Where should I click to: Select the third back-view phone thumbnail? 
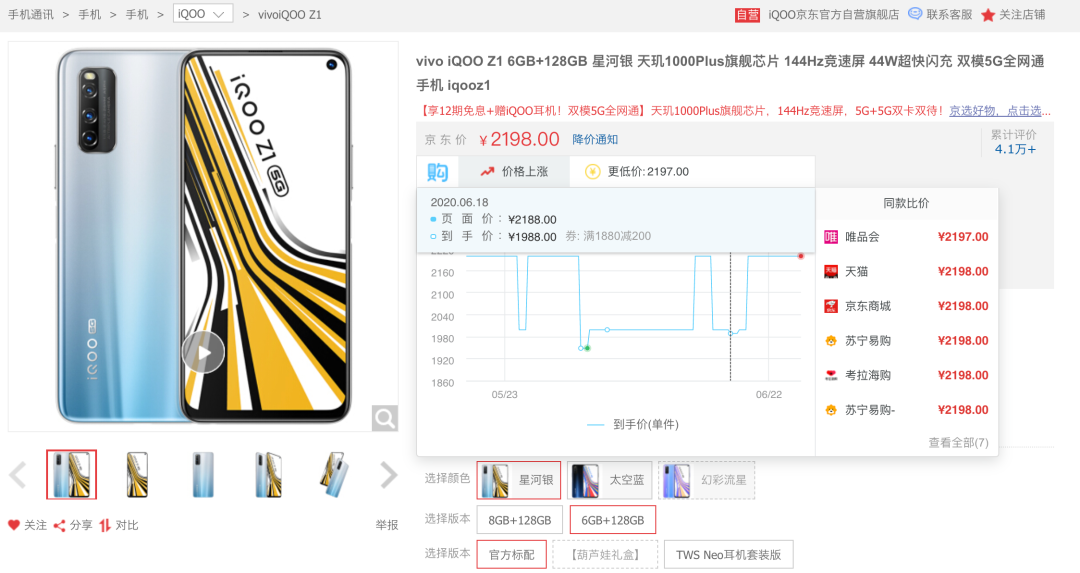click(202, 475)
